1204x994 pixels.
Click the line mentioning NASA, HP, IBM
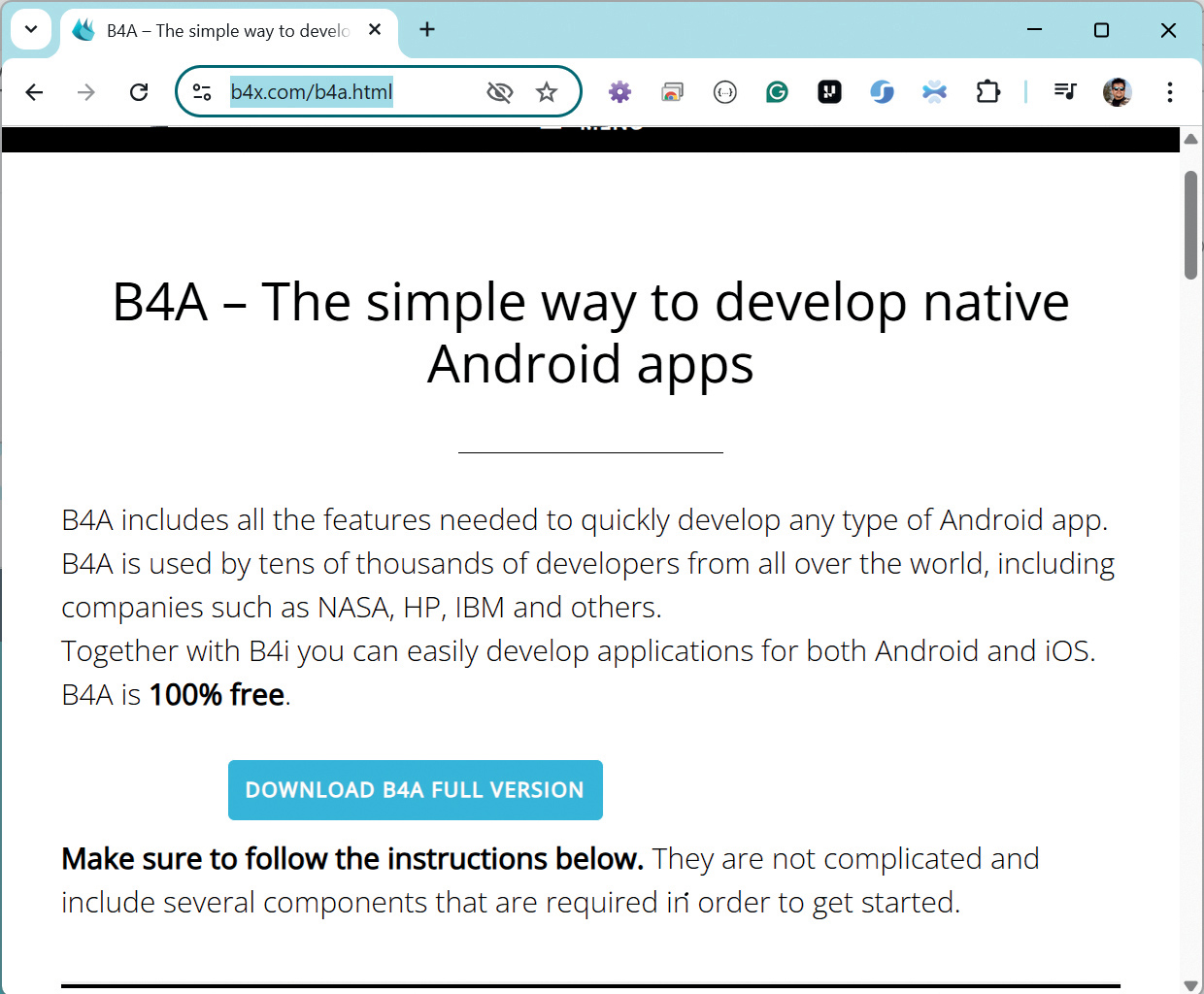(361, 608)
